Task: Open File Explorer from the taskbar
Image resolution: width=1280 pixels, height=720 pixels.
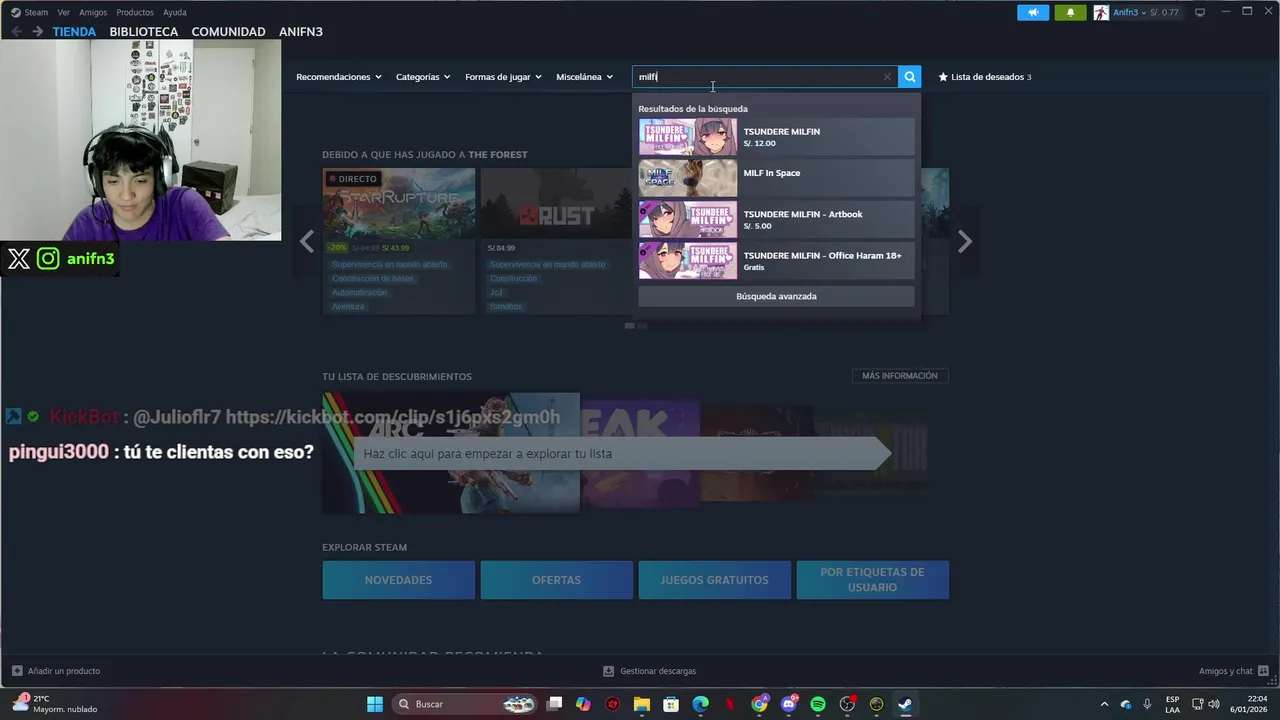Action: click(642, 704)
